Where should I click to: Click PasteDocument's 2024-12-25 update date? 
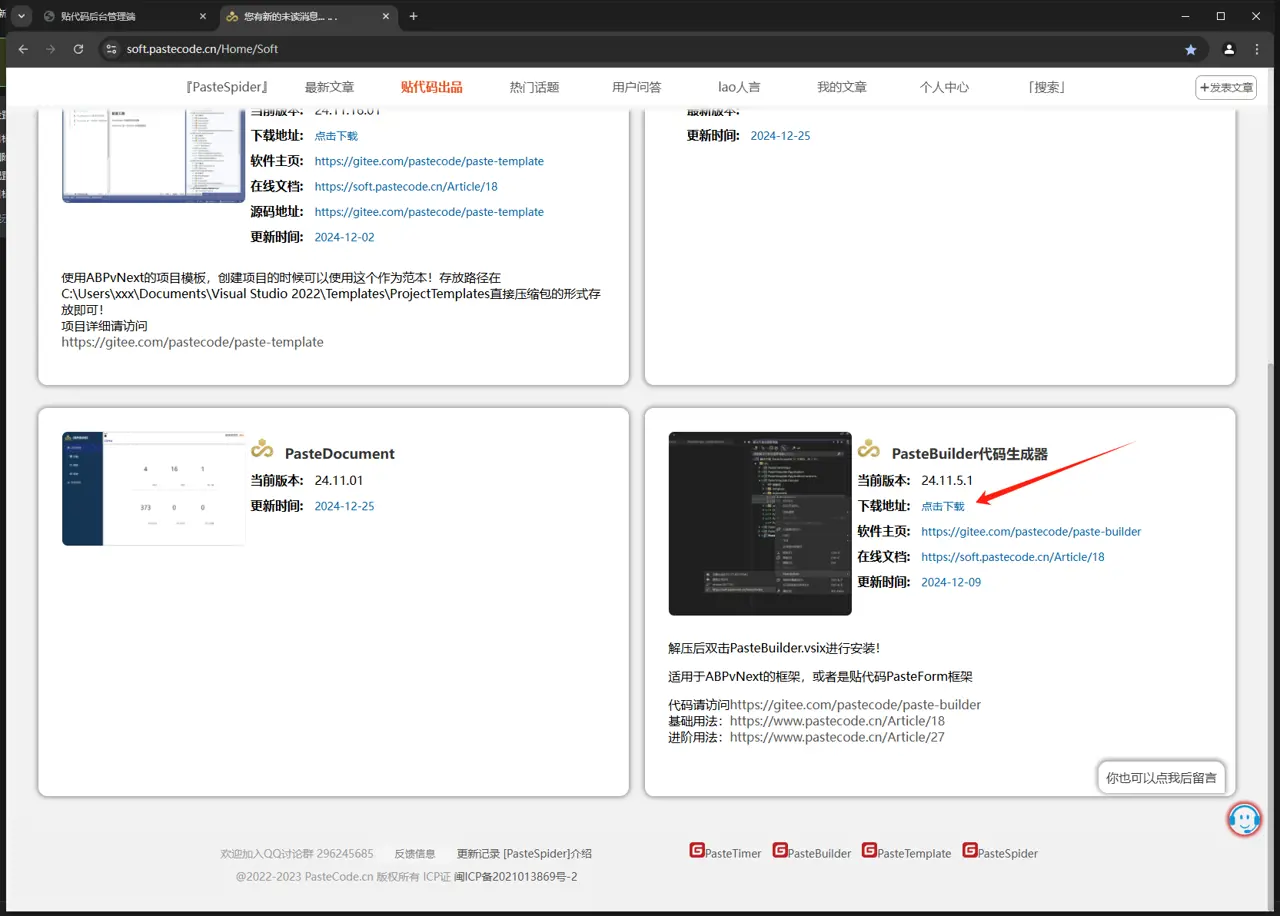pyautogui.click(x=345, y=506)
